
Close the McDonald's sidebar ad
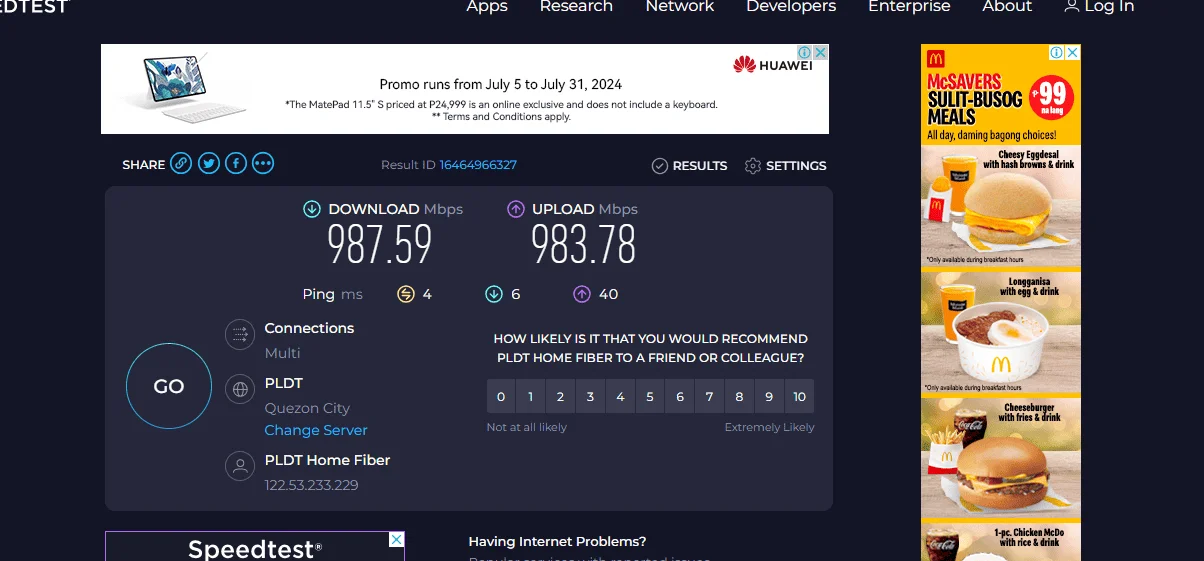point(1072,52)
